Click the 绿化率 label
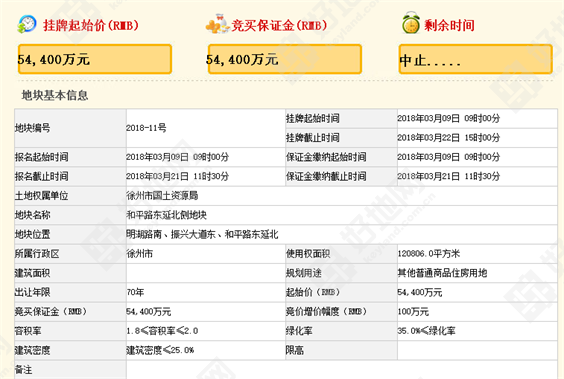 (x=299, y=331)
